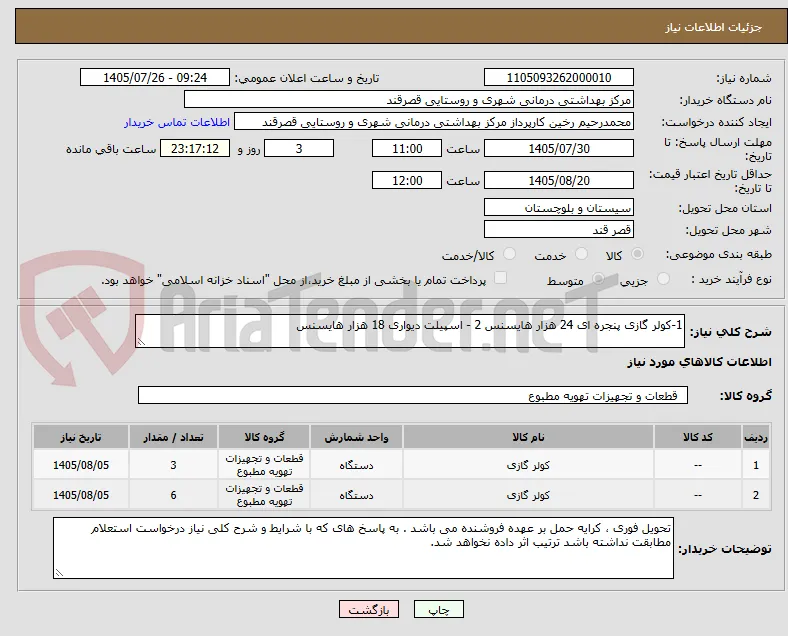
Task: Click quantity 3 in row 1
Action: click(173, 465)
